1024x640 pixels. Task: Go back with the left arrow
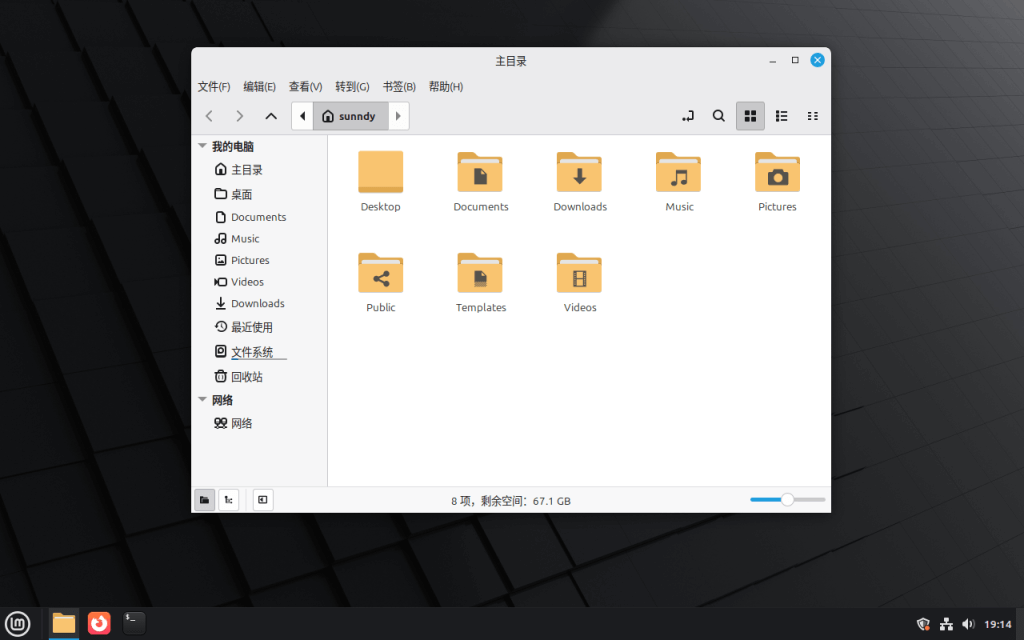coord(209,116)
